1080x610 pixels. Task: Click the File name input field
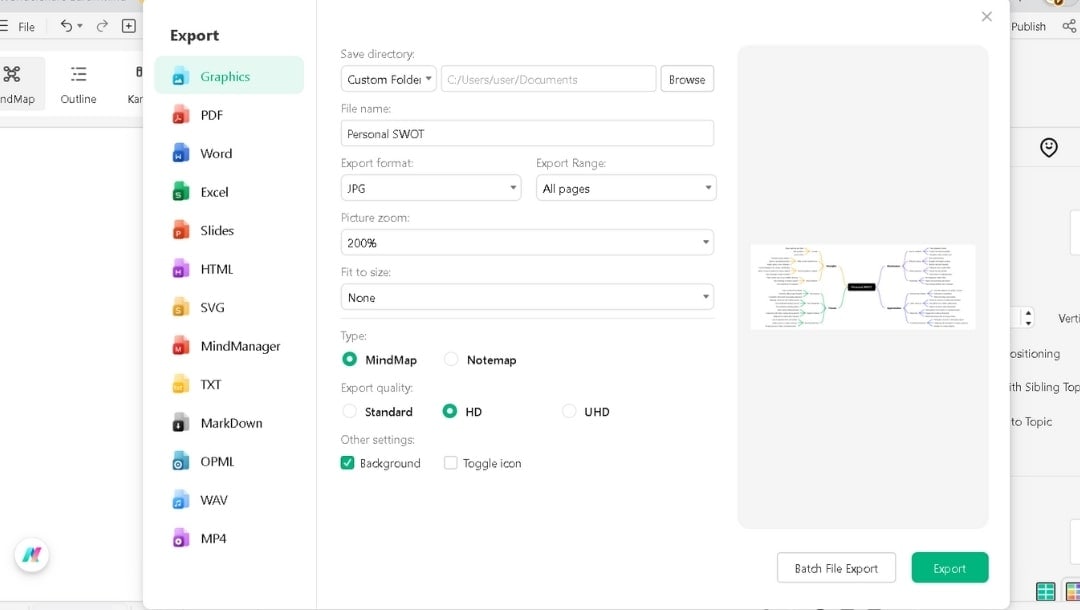coord(527,134)
